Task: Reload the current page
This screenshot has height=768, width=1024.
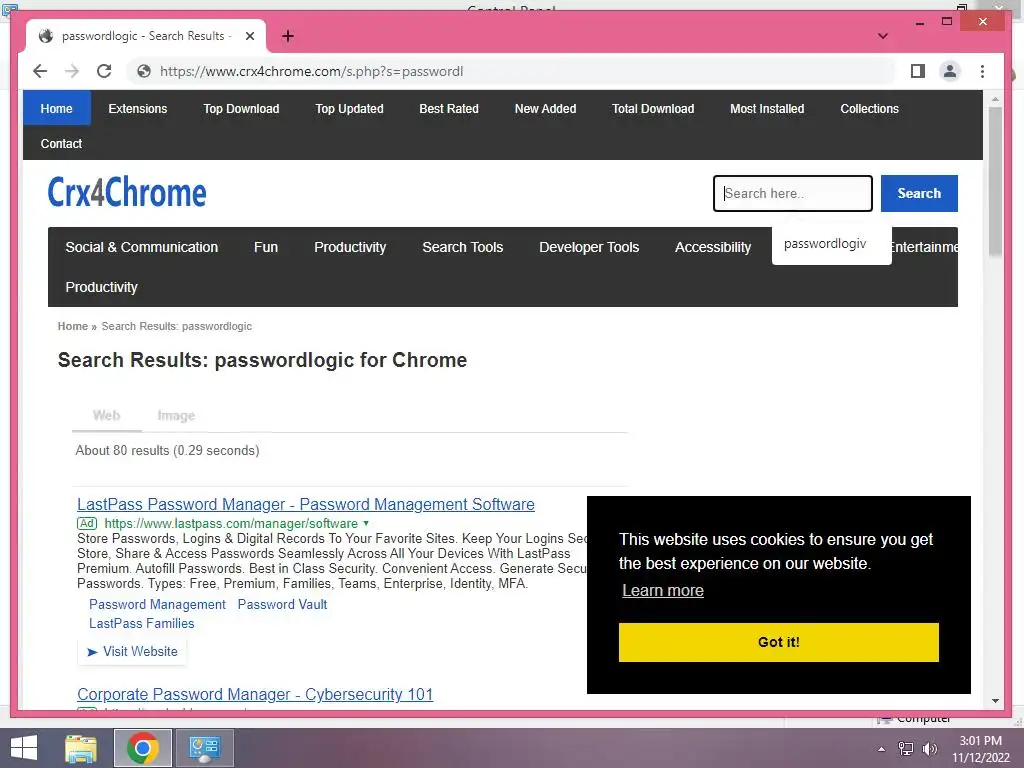Action: pos(104,71)
